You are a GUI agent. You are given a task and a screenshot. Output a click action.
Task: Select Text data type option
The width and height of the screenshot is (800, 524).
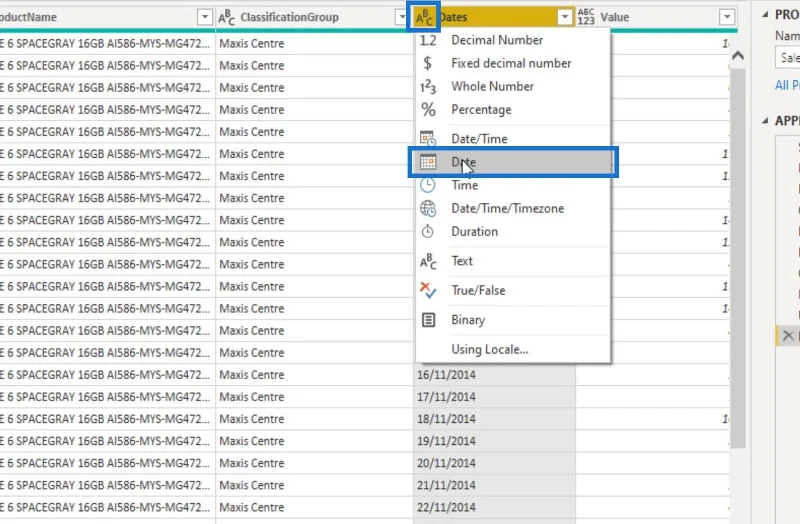pos(513,261)
